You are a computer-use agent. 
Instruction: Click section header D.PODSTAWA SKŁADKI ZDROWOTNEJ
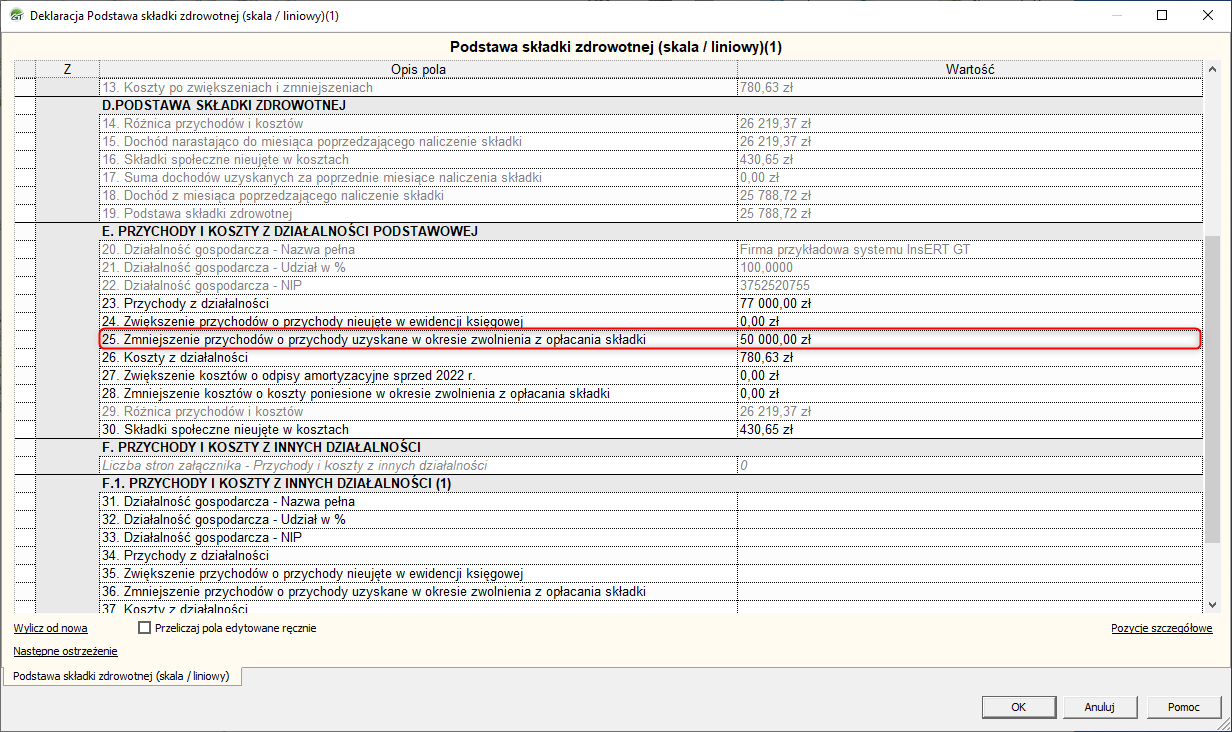650,105
